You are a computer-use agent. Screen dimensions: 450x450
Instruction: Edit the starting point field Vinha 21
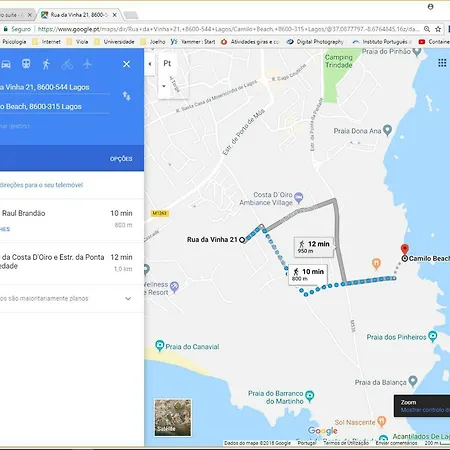coord(55,87)
